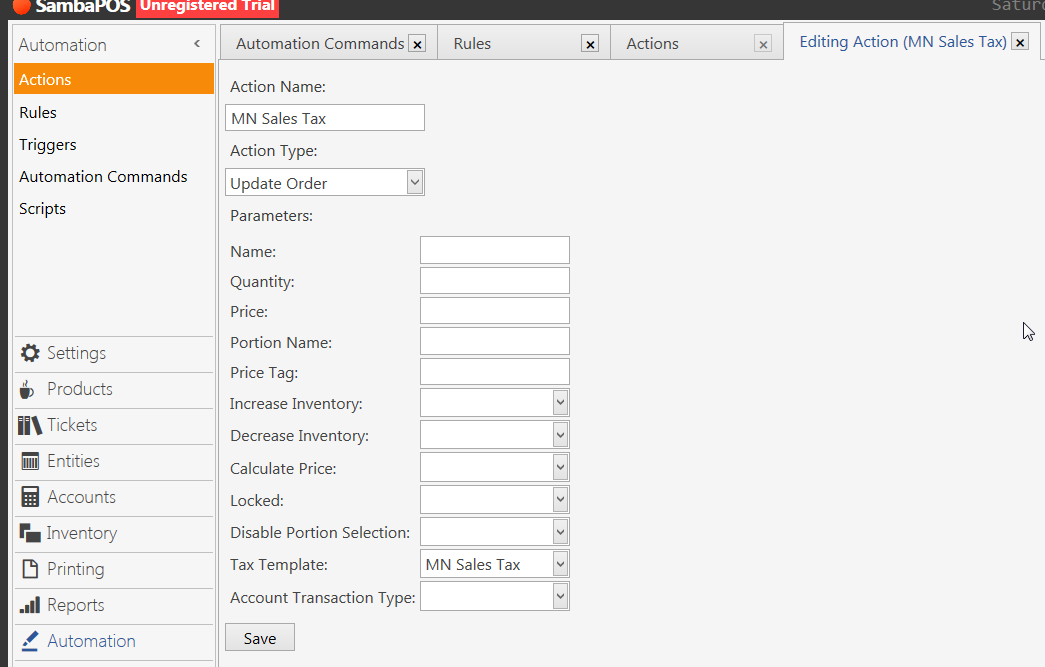This screenshot has width=1045, height=667.
Task: Click the Tickets books icon
Action: click(30, 425)
